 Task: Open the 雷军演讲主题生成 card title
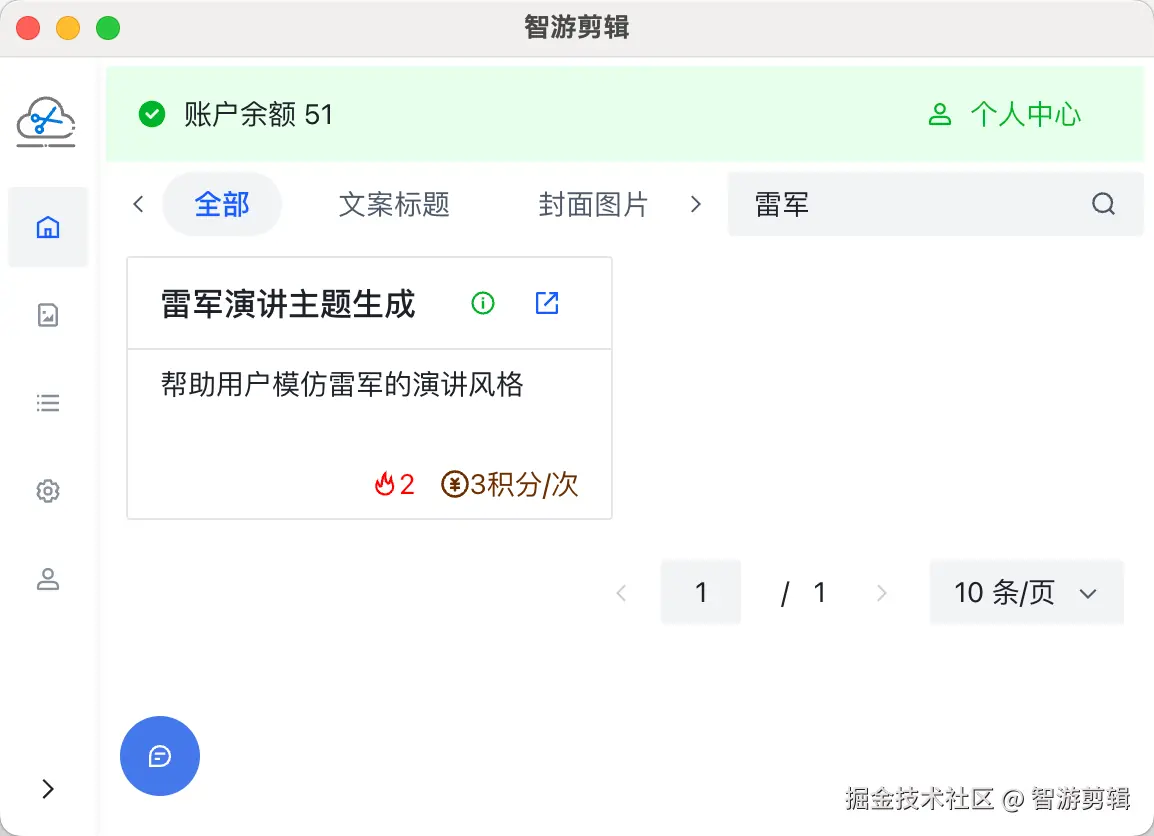click(288, 304)
